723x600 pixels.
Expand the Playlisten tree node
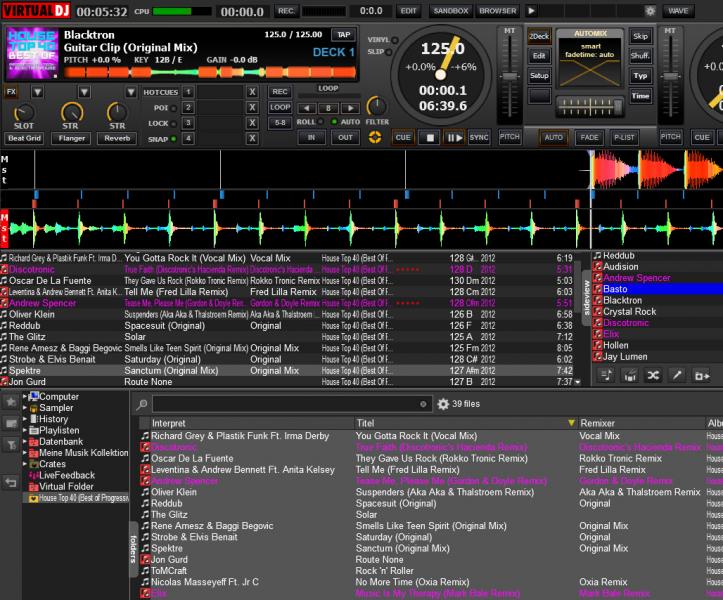[x=24, y=430]
